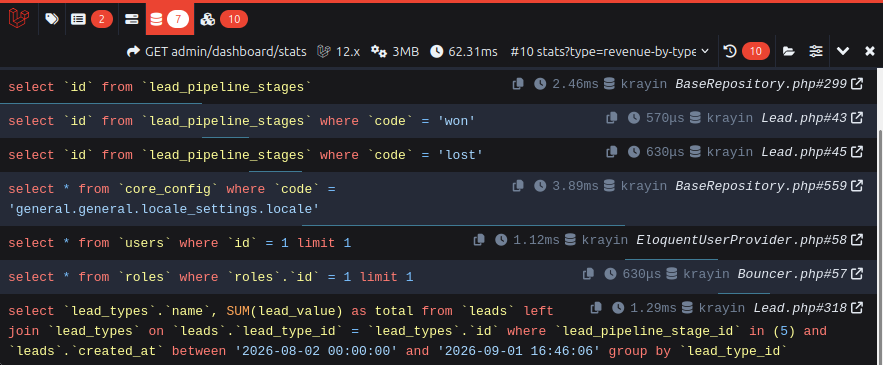Open EloquentUserProvider.php#58 in editor via arrow icon
Screen dimensions: 883x365
857,240
